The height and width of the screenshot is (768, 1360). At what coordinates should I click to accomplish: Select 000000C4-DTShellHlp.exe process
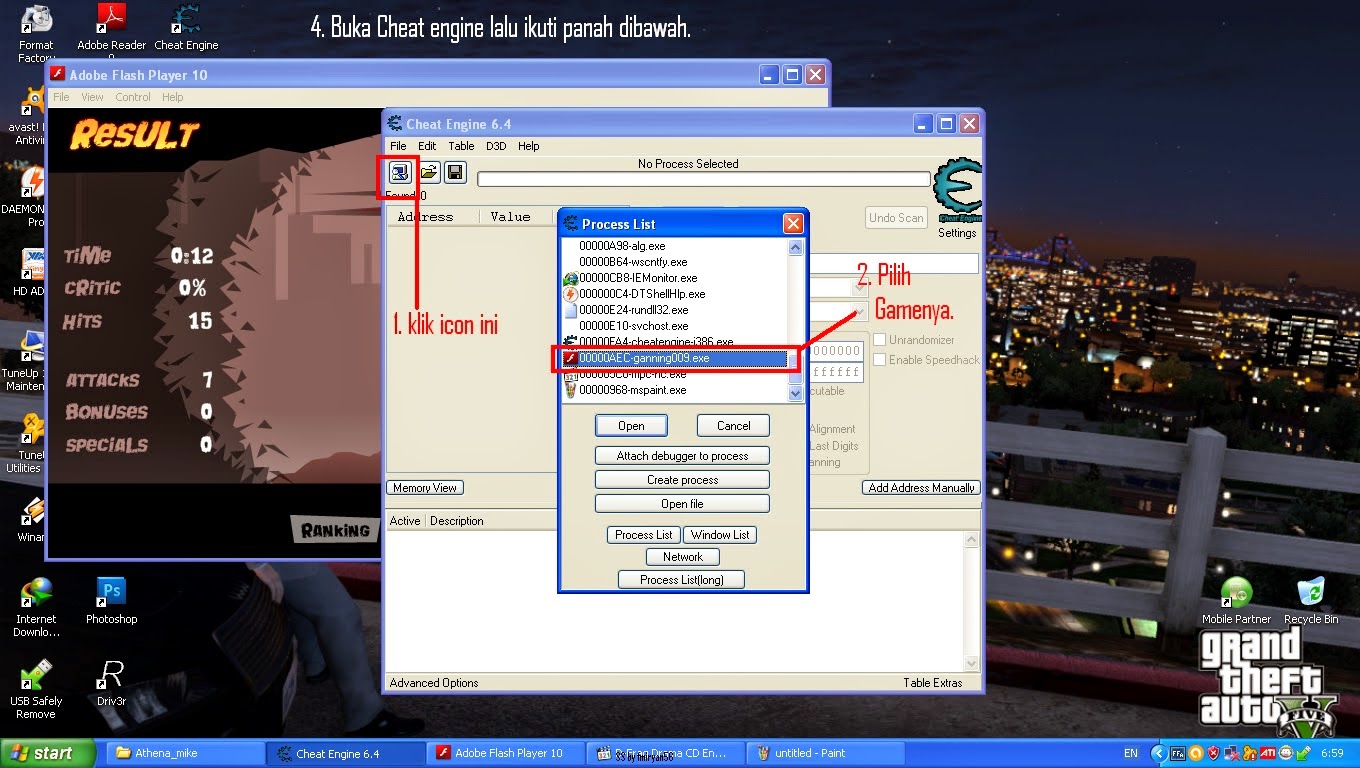(675, 294)
